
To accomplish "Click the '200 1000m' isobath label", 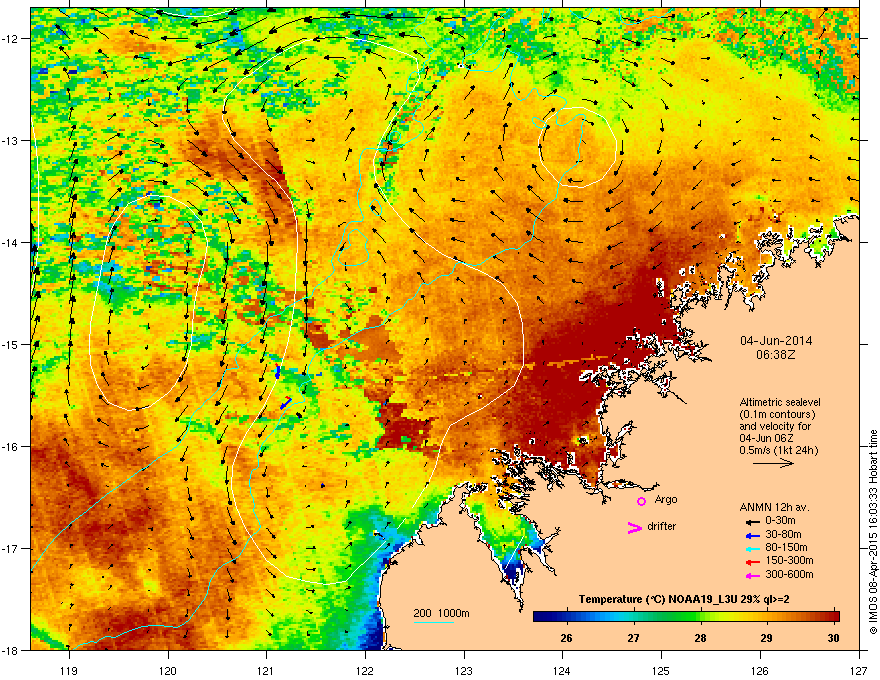I will [x=441, y=613].
